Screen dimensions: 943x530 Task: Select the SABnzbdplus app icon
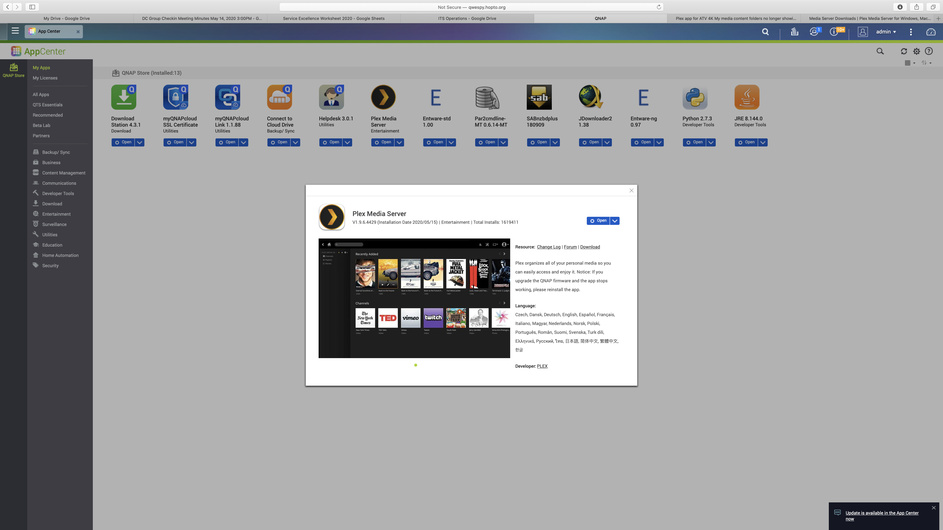539,97
